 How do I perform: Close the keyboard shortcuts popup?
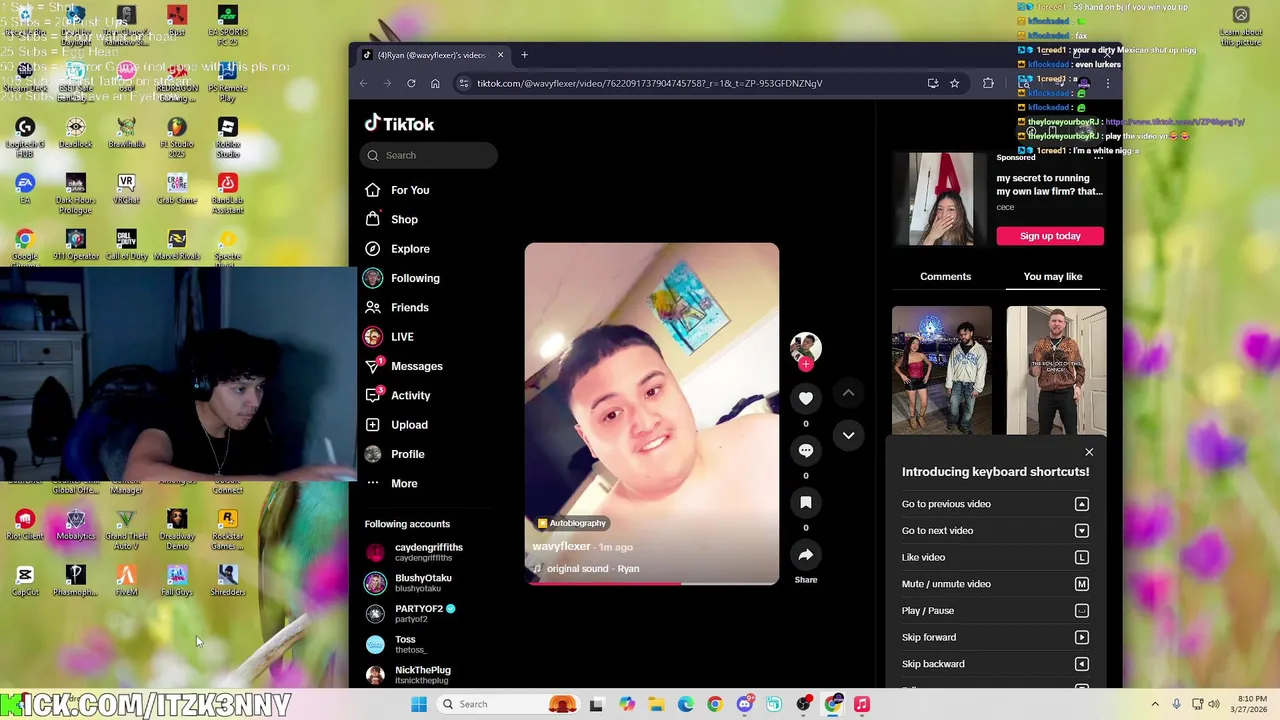coord(1089,452)
